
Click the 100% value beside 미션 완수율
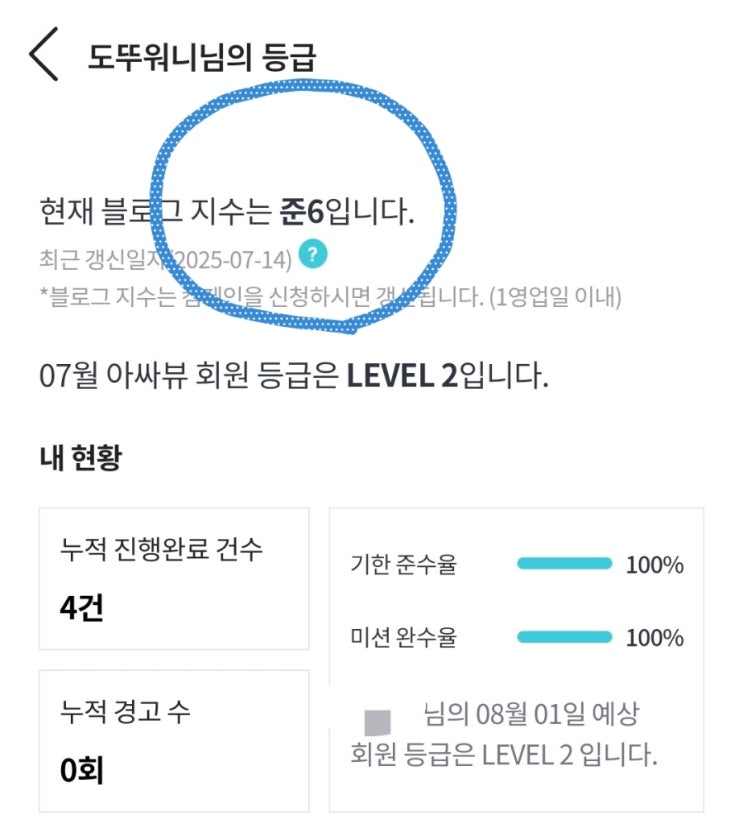(654, 637)
